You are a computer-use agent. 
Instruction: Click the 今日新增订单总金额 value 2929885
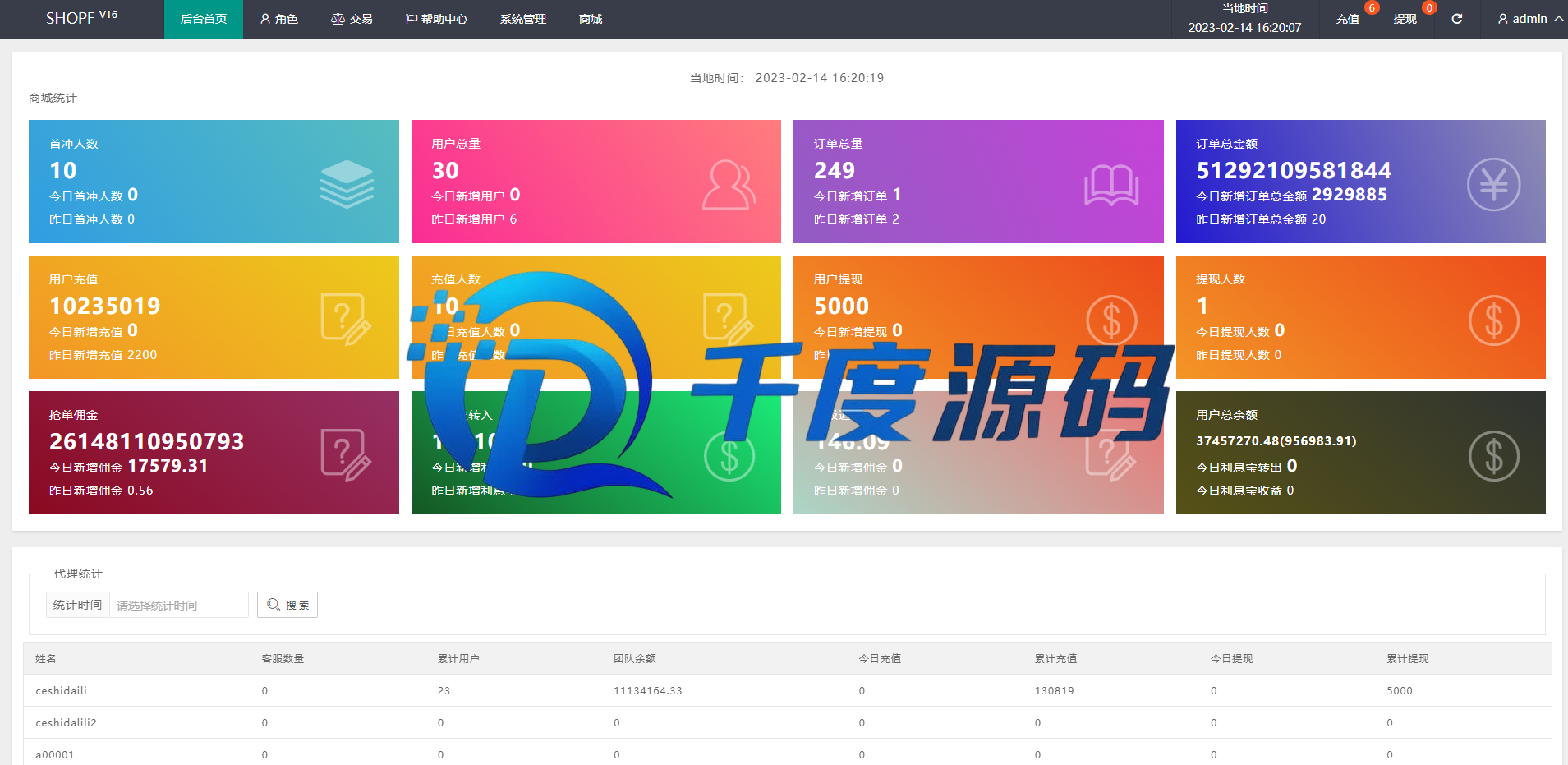click(1350, 195)
